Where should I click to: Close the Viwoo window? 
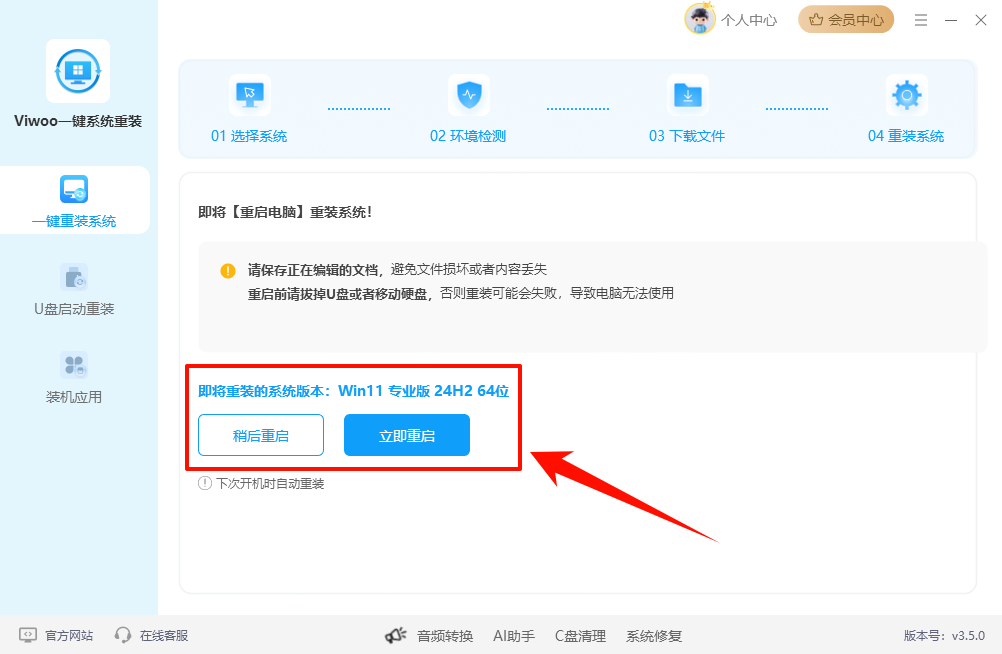(981, 20)
